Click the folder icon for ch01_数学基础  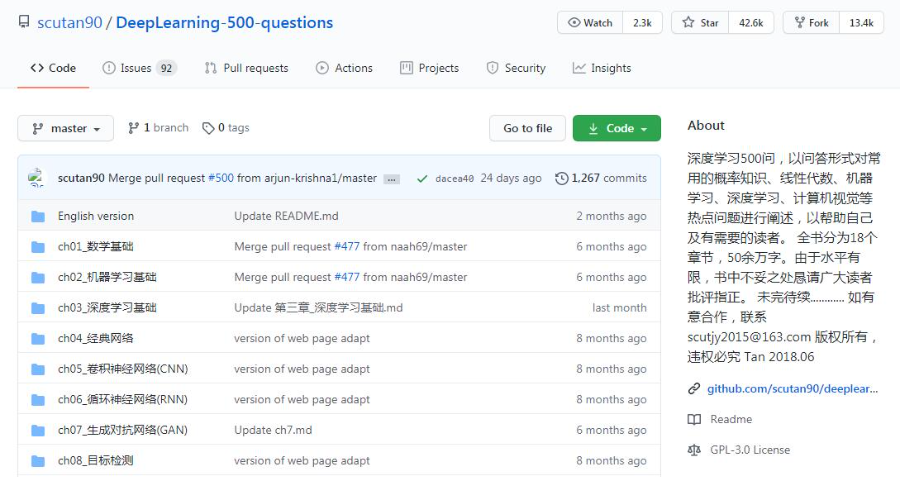[38, 247]
